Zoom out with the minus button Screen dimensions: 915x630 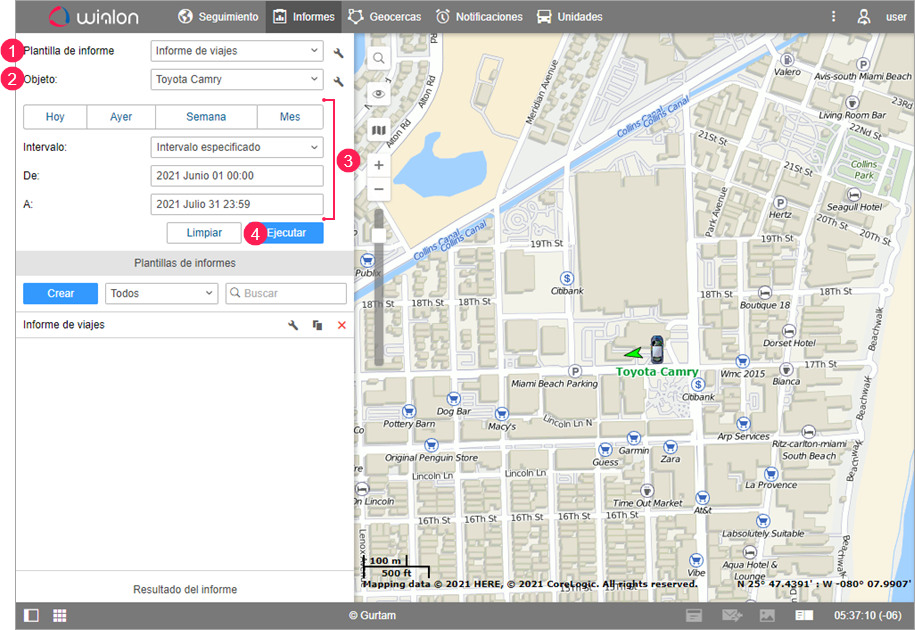pyautogui.click(x=379, y=189)
